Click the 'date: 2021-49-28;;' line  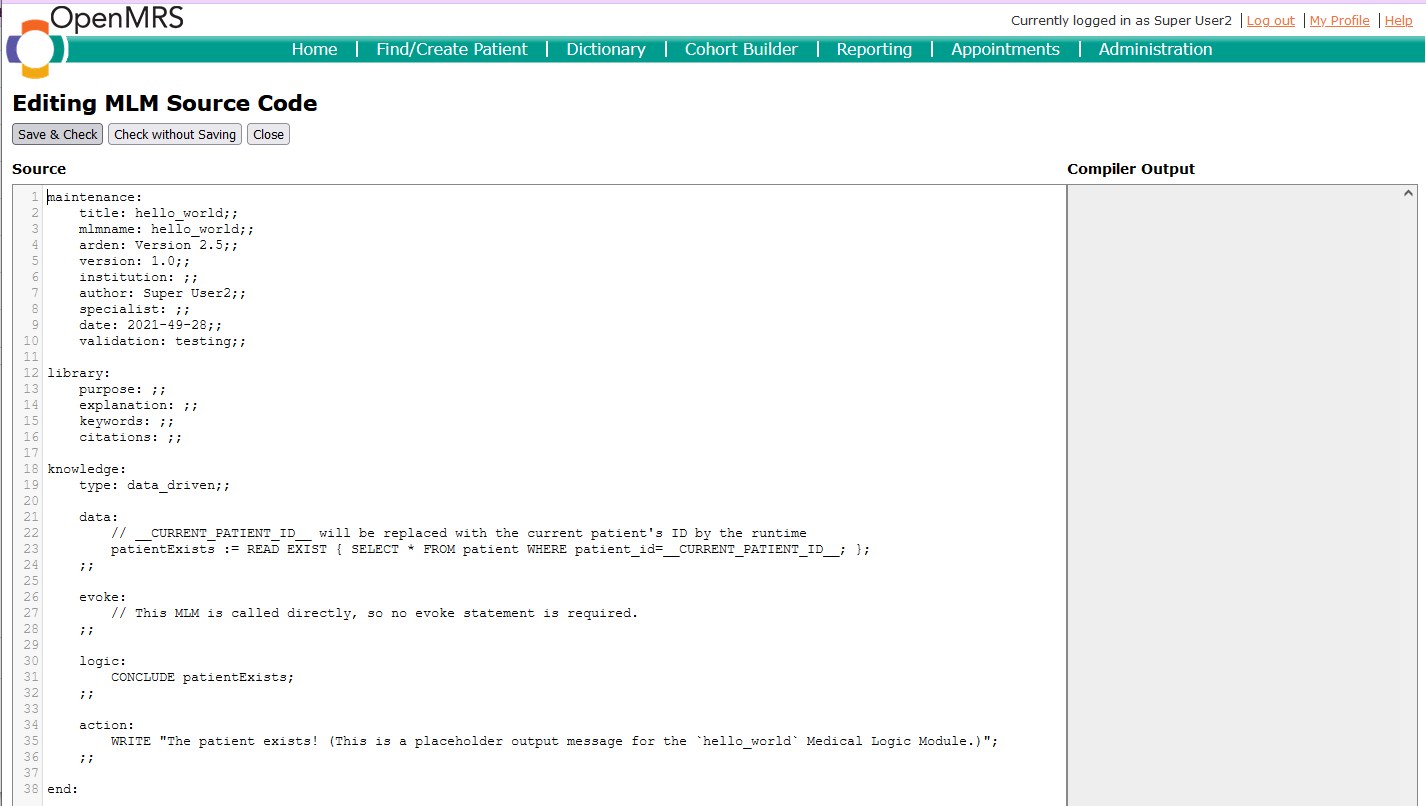click(151, 325)
